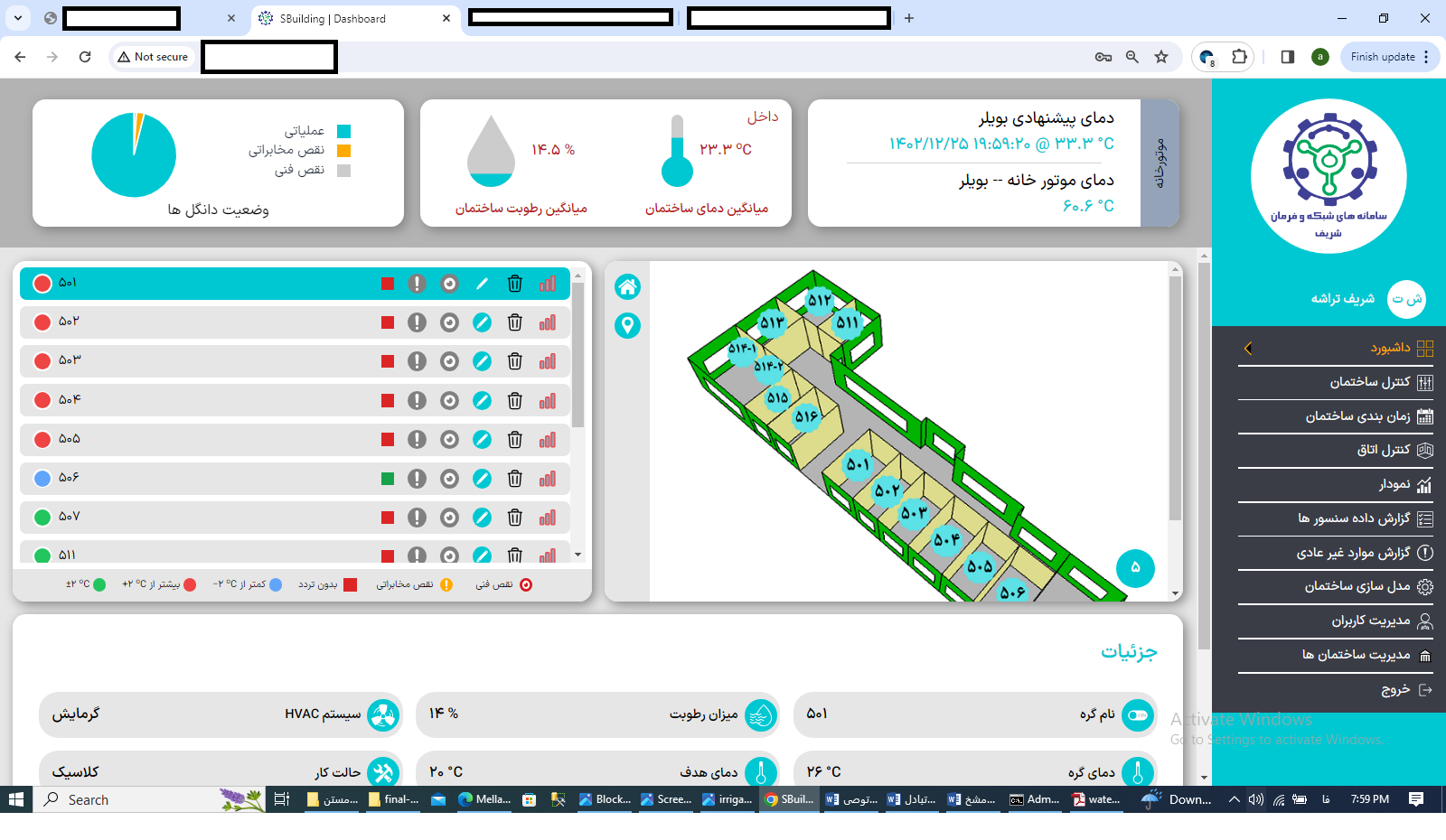Click the exclamation alert icon for room 503
This screenshot has width=1446, height=840.
417,361
